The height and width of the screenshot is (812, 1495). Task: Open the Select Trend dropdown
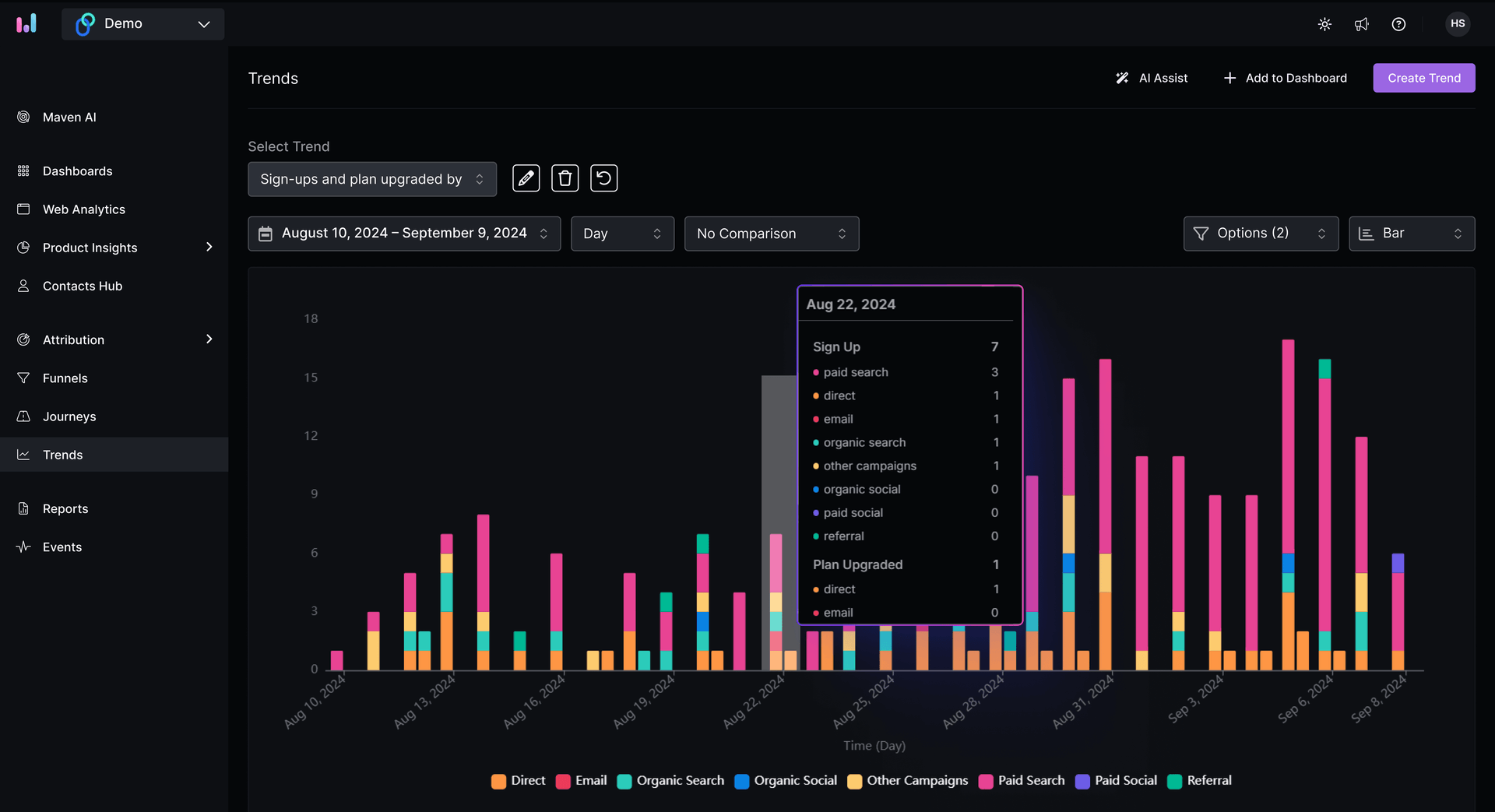click(372, 179)
